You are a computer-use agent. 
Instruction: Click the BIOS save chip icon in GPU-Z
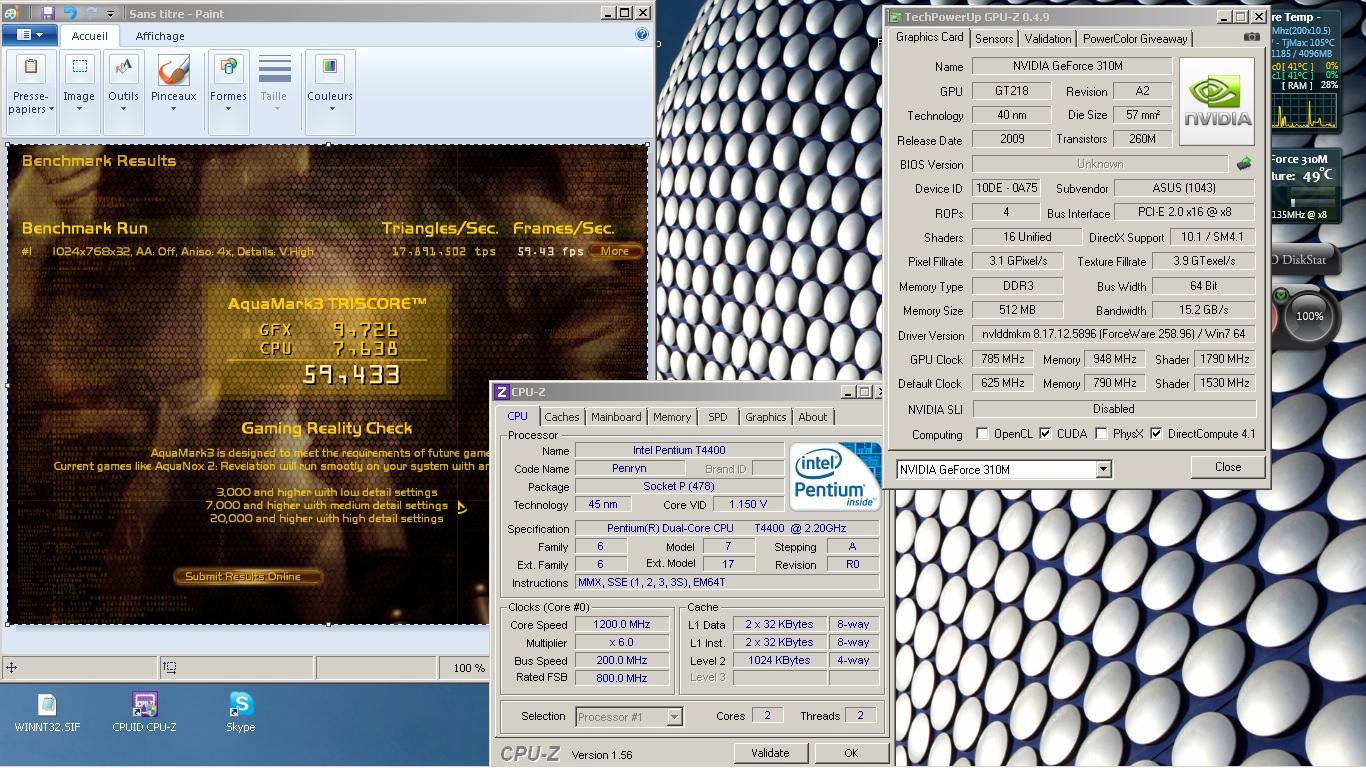tap(1244, 163)
